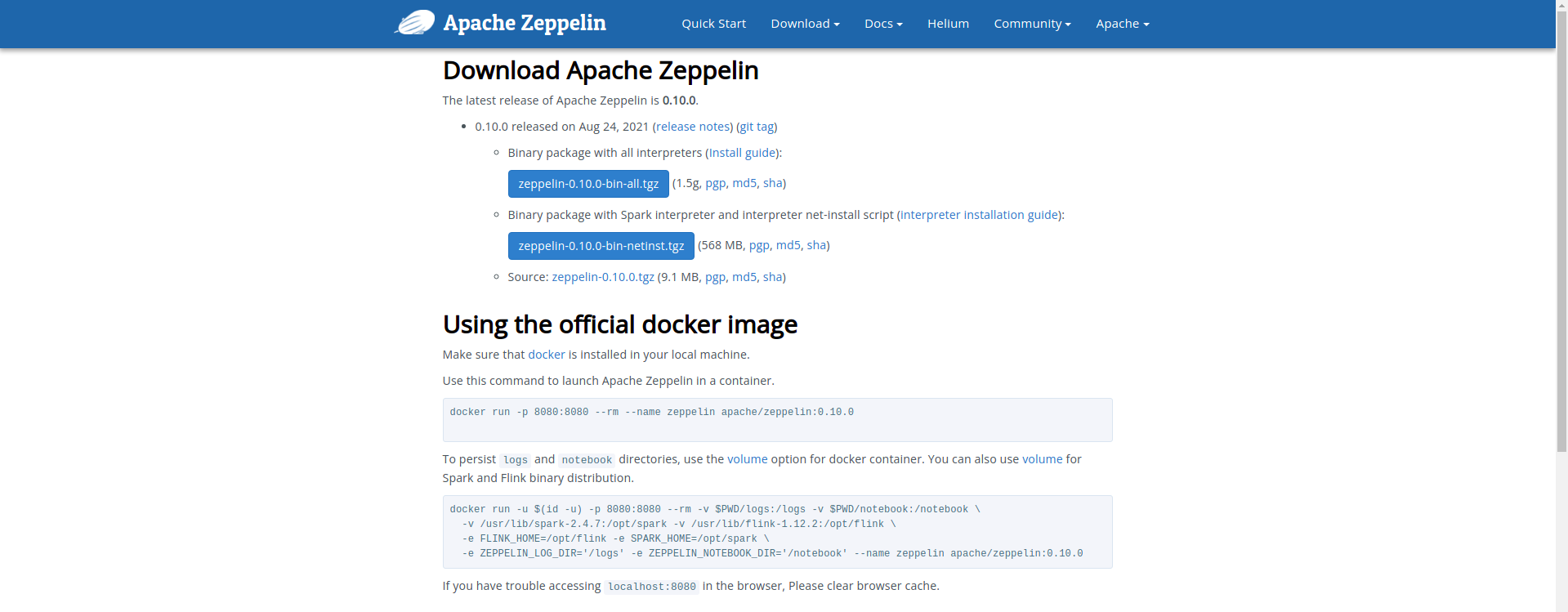Open the Apache Zeppelin home title link
This screenshot has height=612, width=1568.
pos(525,23)
